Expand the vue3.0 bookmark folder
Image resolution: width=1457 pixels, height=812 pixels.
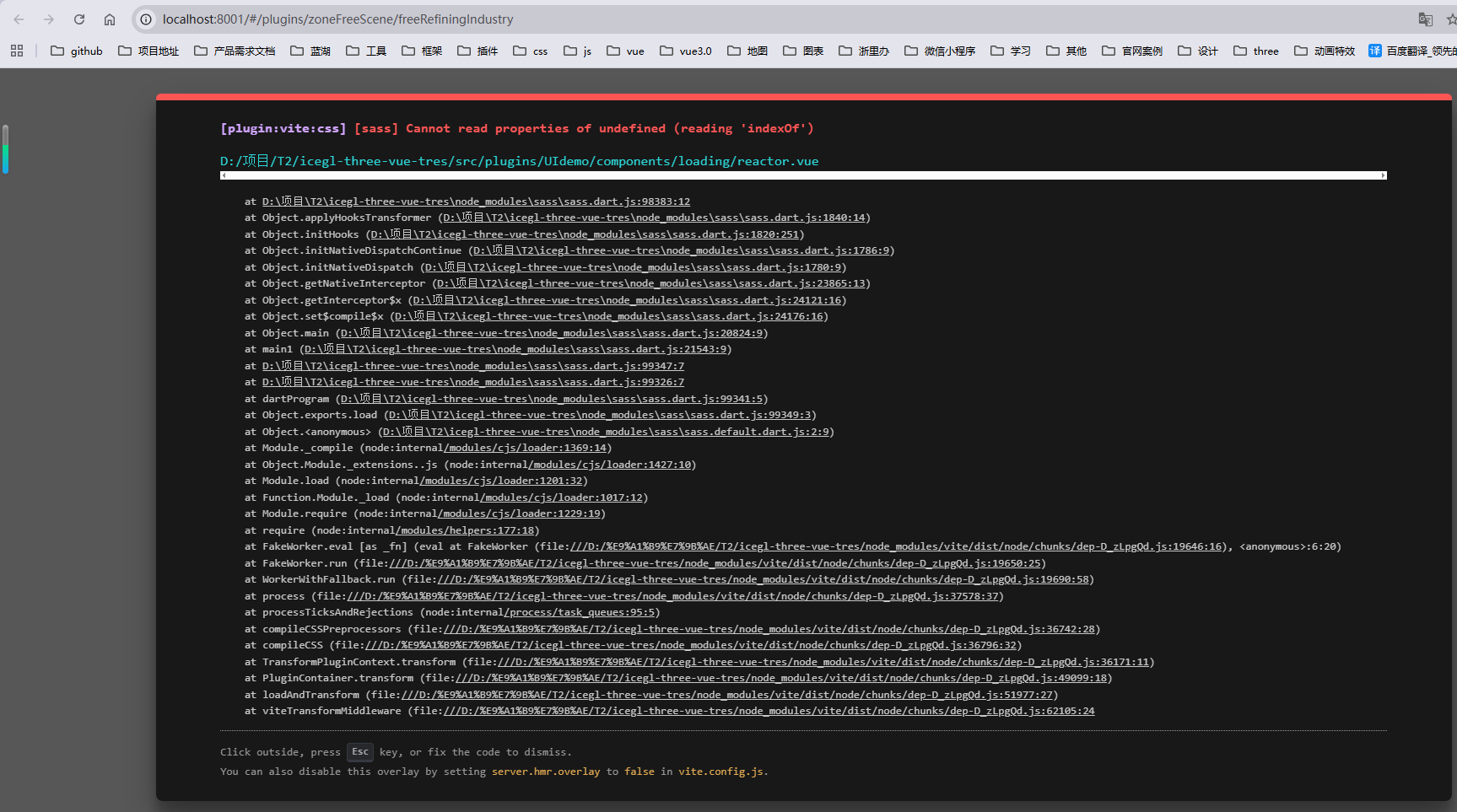point(686,51)
